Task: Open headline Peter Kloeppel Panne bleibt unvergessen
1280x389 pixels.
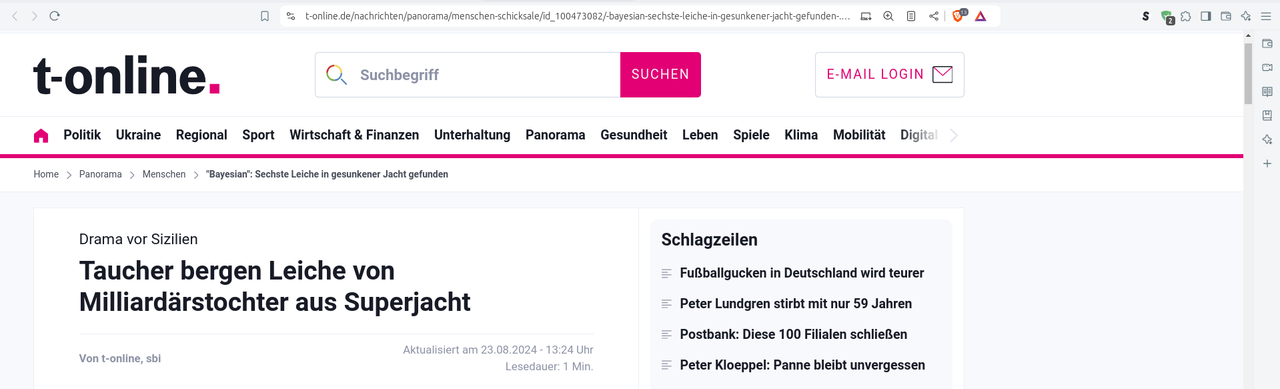Action: click(x=802, y=365)
